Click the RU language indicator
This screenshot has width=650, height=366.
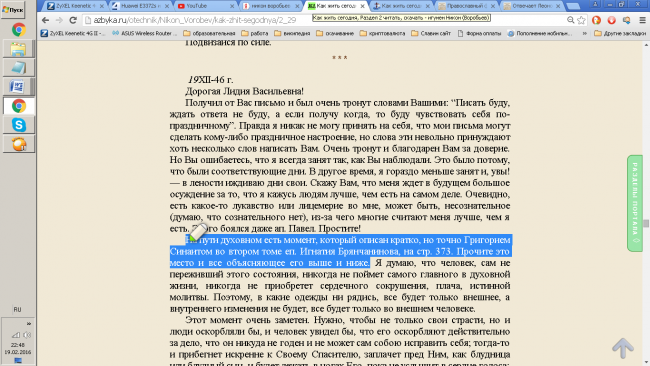tap(17, 310)
